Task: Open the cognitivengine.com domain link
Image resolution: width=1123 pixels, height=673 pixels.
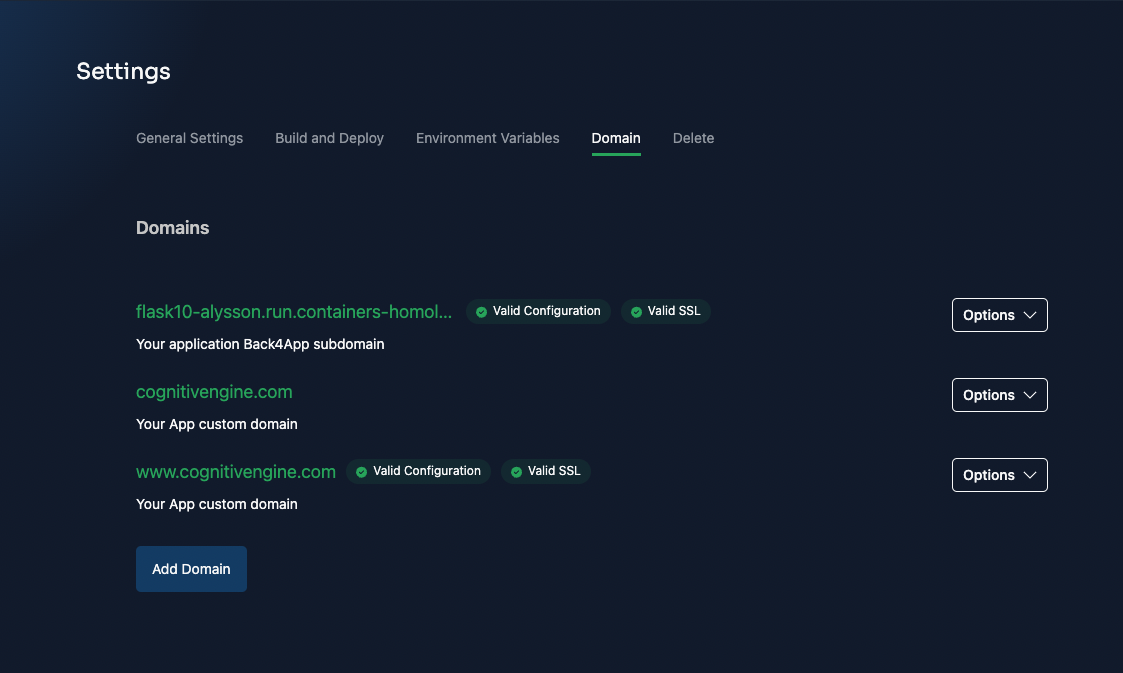Action: click(214, 391)
